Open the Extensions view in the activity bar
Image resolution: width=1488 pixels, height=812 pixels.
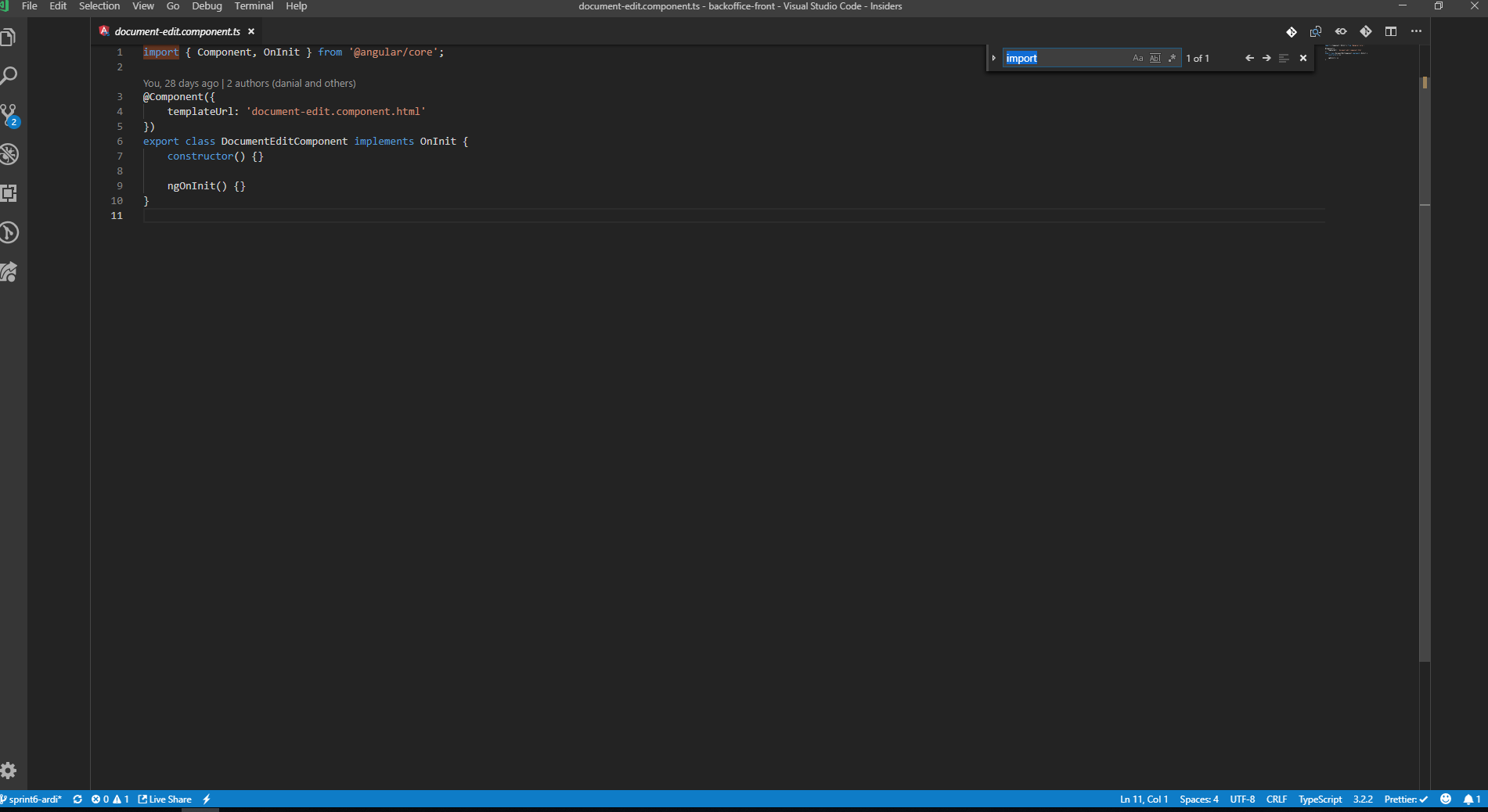click(x=9, y=193)
